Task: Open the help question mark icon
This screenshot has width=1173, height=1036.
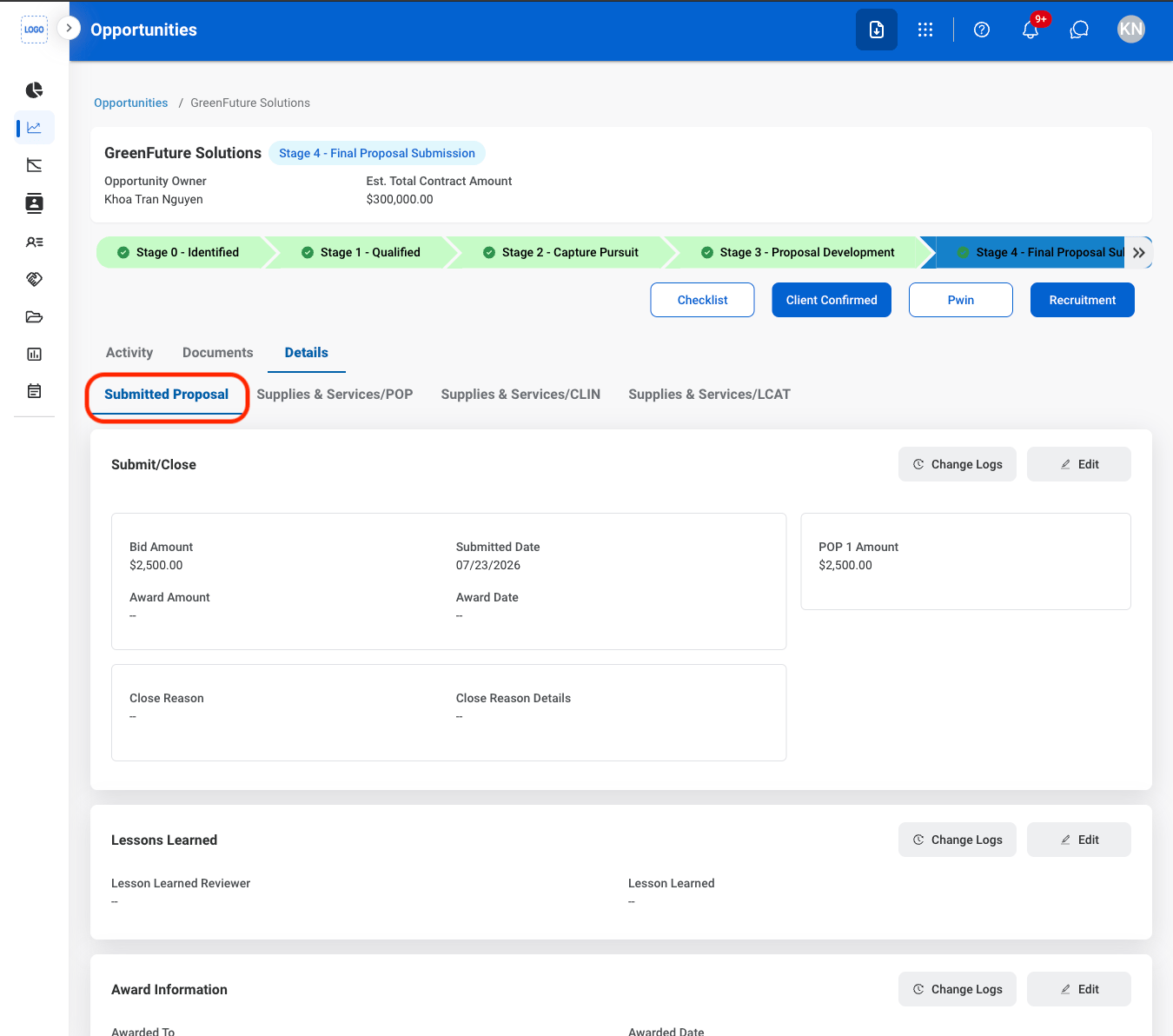Action: pyautogui.click(x=982, y=30)
